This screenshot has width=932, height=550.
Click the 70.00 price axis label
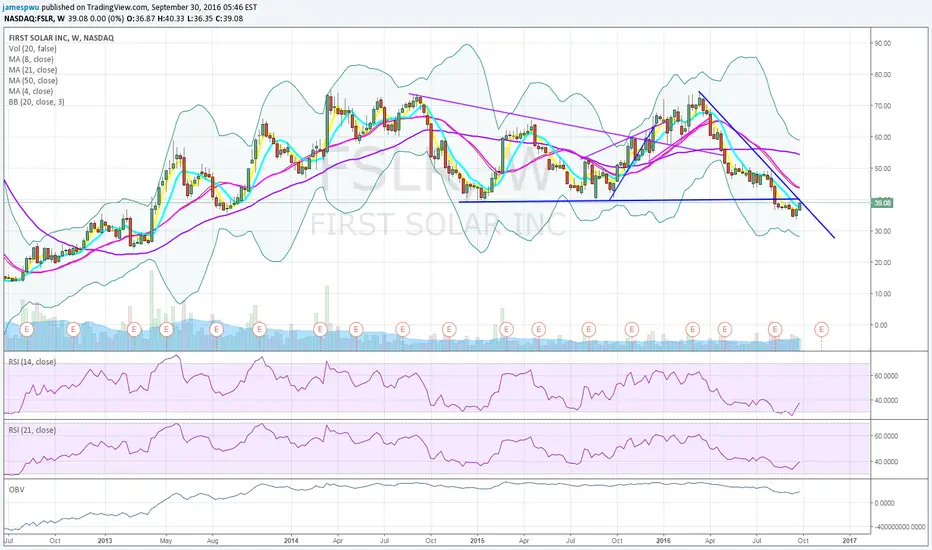tap(882, 106)
